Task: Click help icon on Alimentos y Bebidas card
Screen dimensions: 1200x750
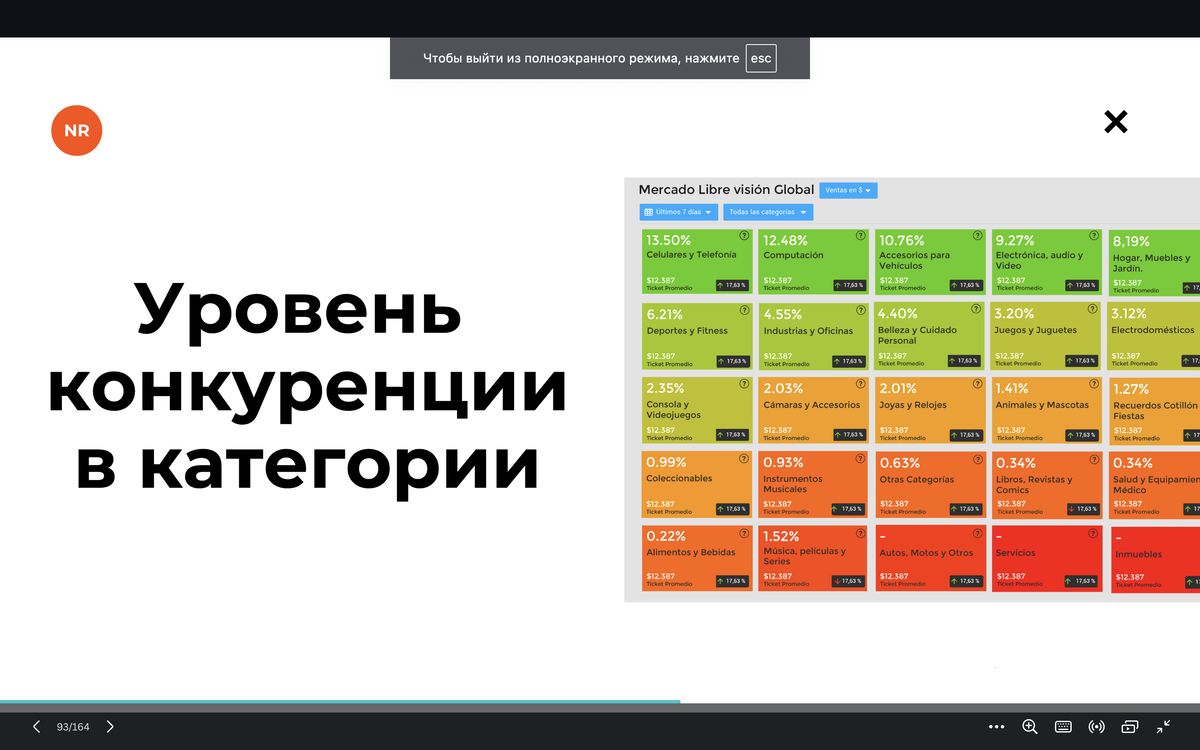Action: (744, 532)
